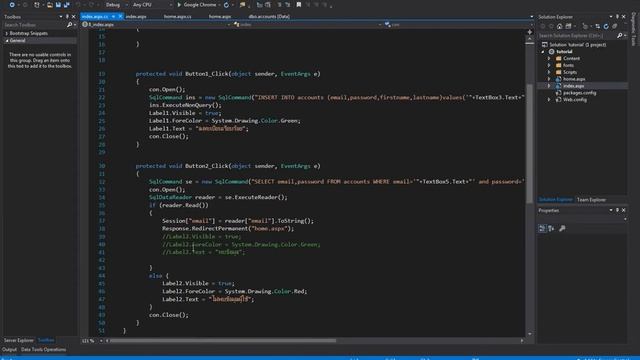
Task: Click the split editor handle above scrollbar
Action: click(529, 31)
